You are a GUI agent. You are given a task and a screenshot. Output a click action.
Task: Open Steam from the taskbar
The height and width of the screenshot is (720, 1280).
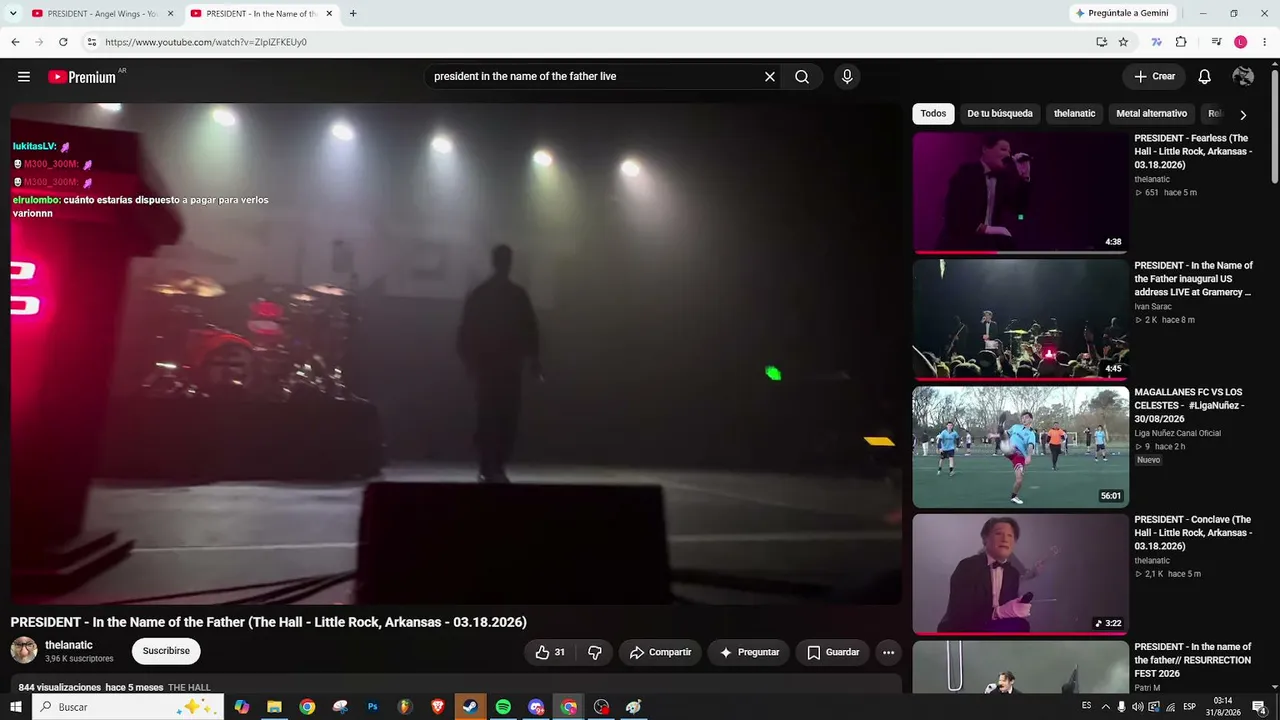click(470, 707)
